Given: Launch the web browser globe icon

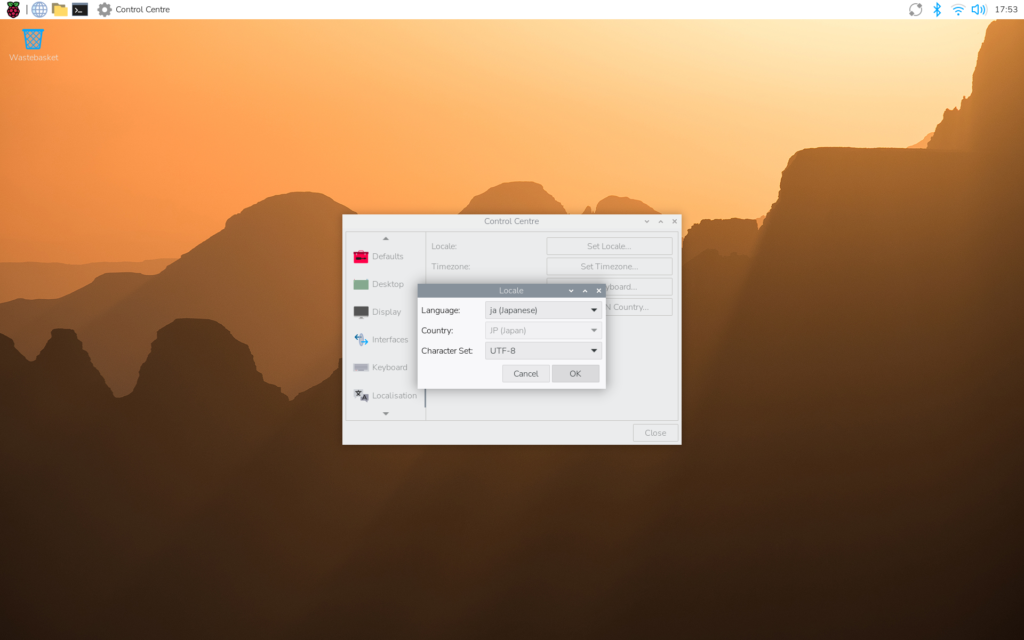Looking at the screenshot, I should (x=39, y=9).
